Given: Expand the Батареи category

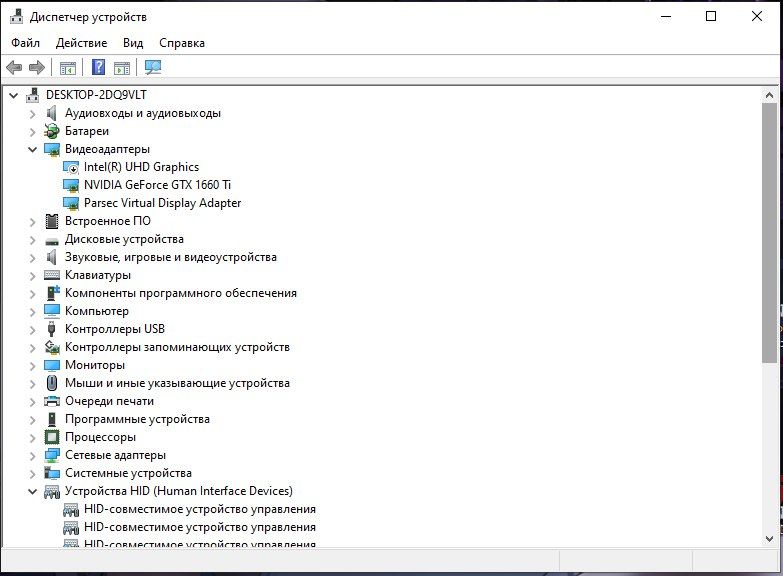Looking at the screenshot, I should click(x=32, y=132).
